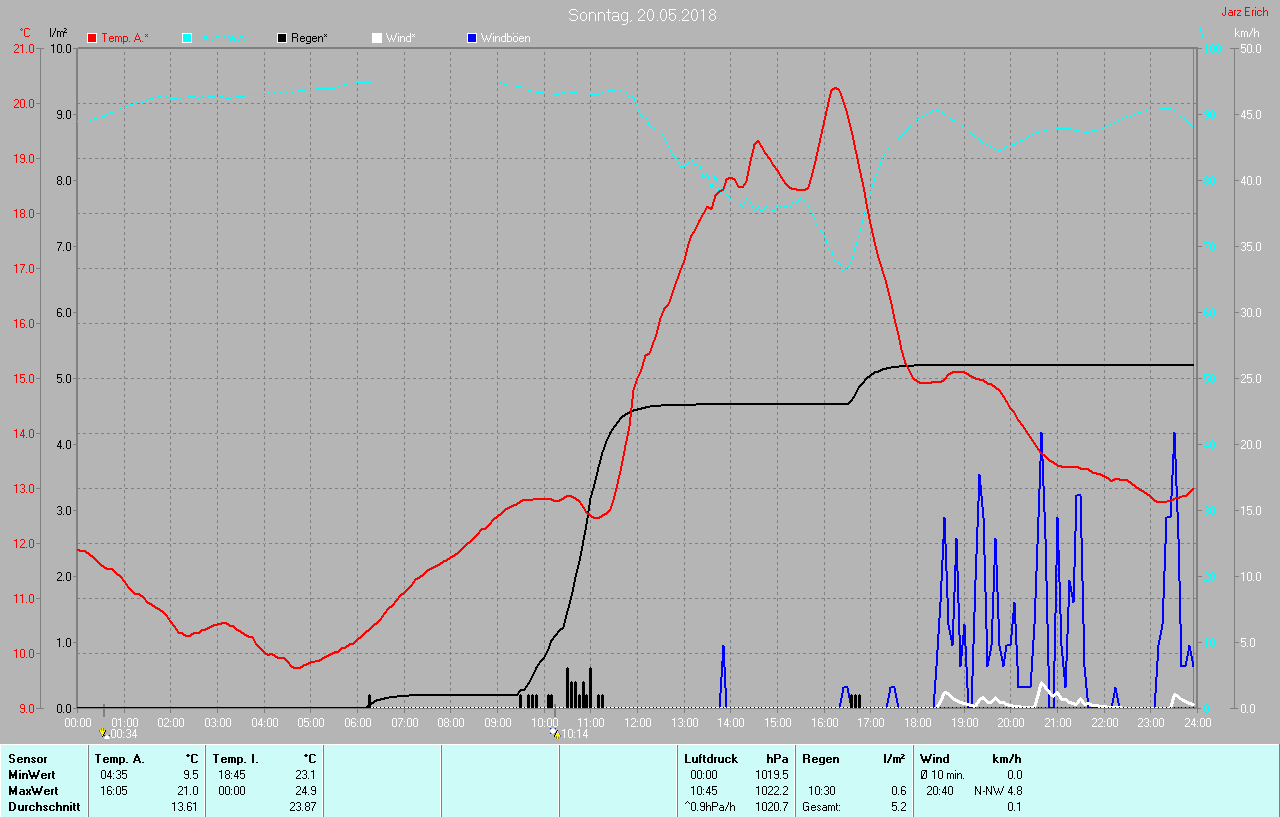Click the black Regen legend square

[x=282, y=38]
